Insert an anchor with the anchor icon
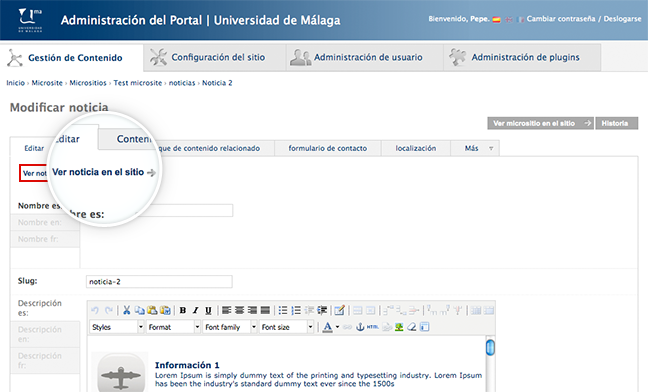This screenshot has height=392, width=648. click(x=360, y=327)
